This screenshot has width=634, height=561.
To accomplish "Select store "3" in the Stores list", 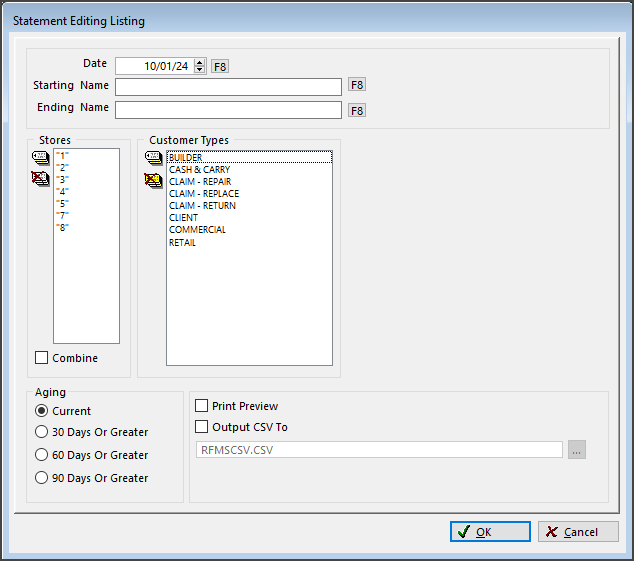I will click(87, 180).
